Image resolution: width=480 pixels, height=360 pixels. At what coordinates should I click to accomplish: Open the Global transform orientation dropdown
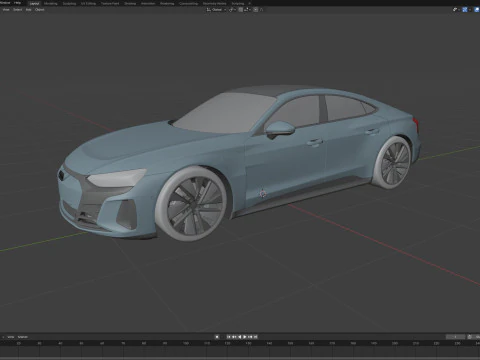tap(216, 10)
